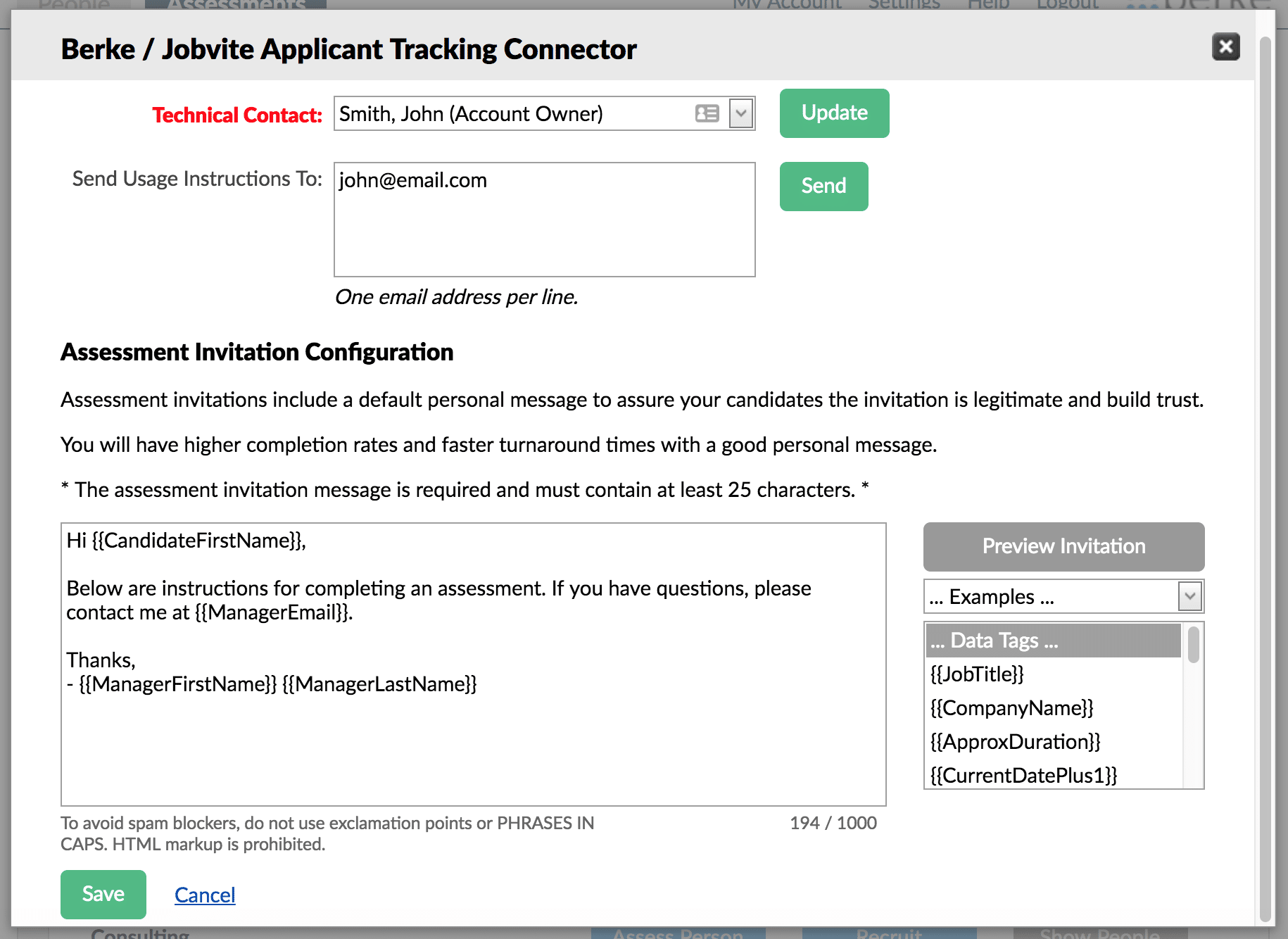Click the Send button for usage instructions
Screen dimensions: 1288x939
(823, 186)
